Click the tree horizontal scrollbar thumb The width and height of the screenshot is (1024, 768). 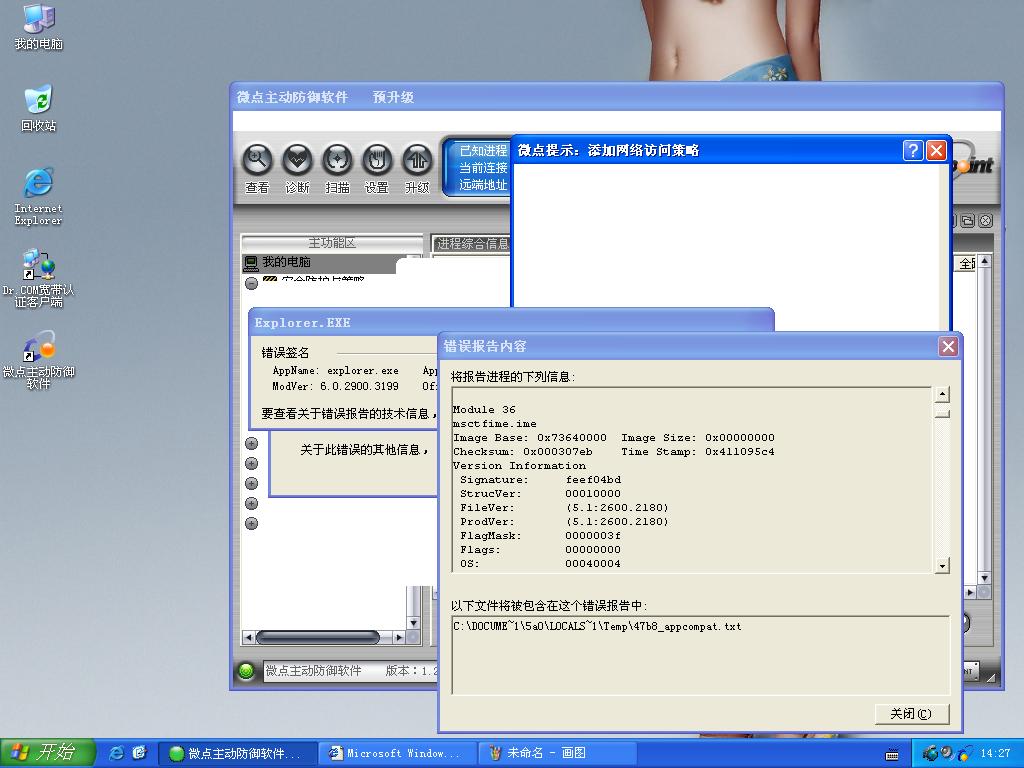pos(318,637)
